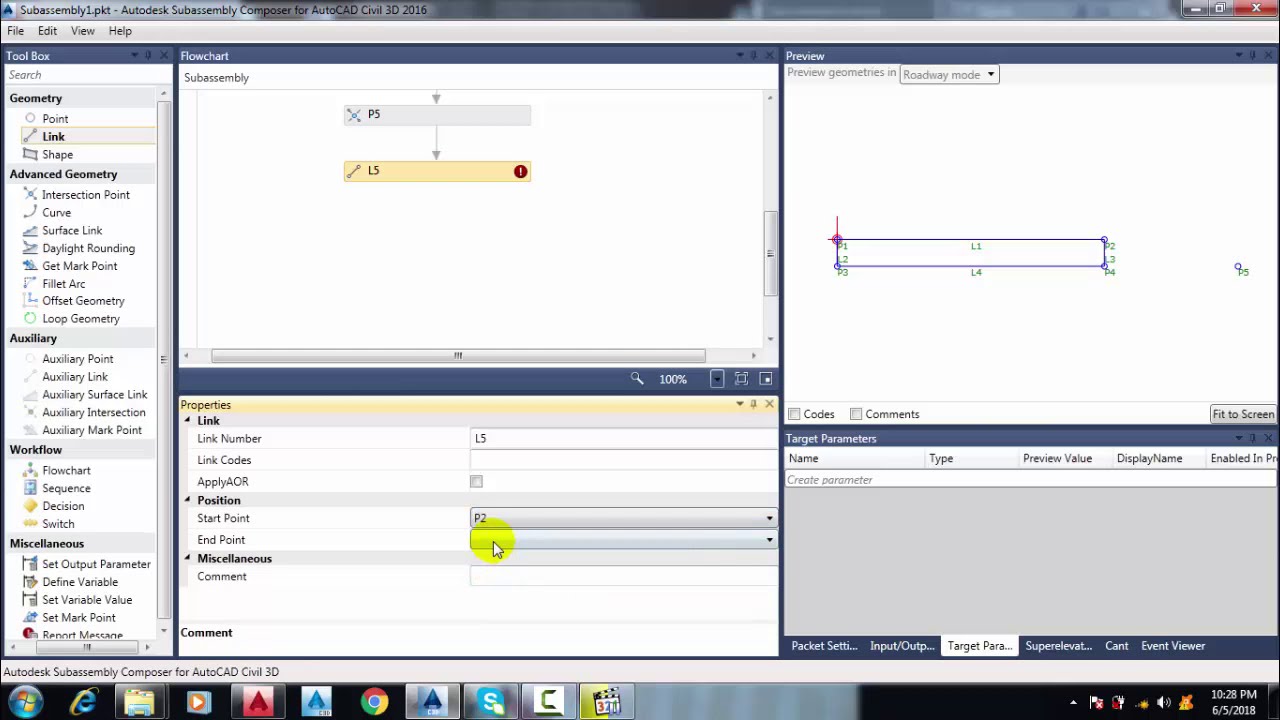Image resolution: width=1280 pixels, height=720 pixels.
Task: Collapse the Position properties group
Action: pos(187,500)
